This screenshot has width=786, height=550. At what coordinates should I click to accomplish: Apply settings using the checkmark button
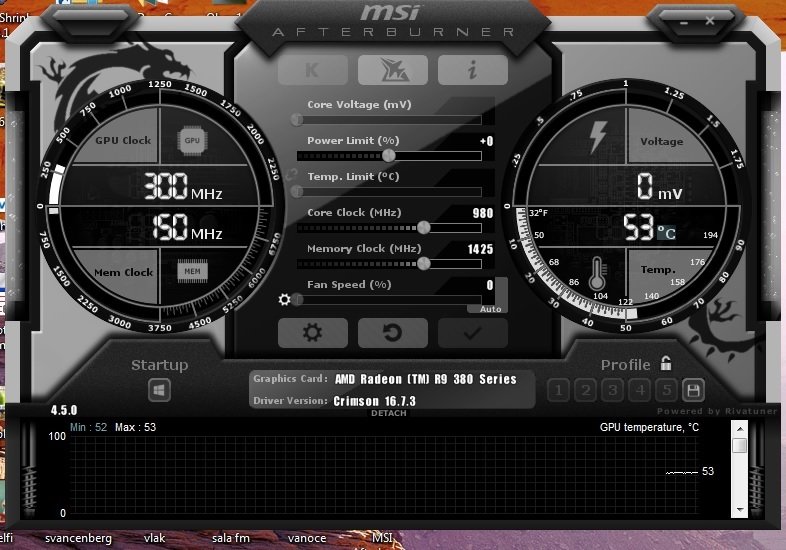tap(472, 333)
